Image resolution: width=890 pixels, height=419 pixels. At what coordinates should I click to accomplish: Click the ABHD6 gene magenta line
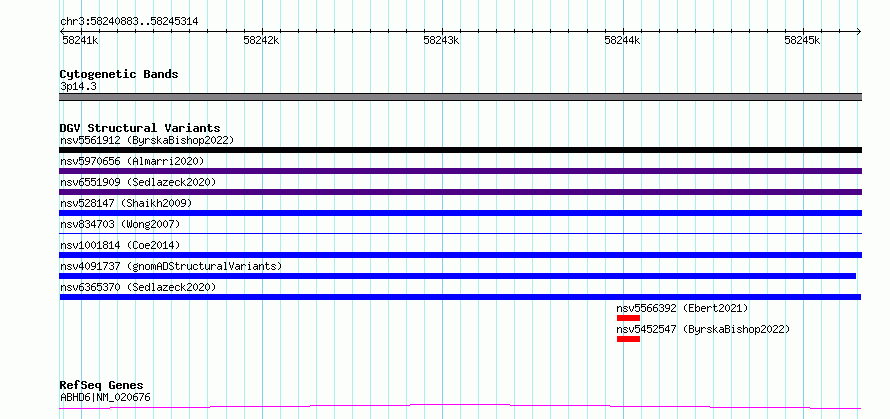pyautogui.click(x=460, y=407)
